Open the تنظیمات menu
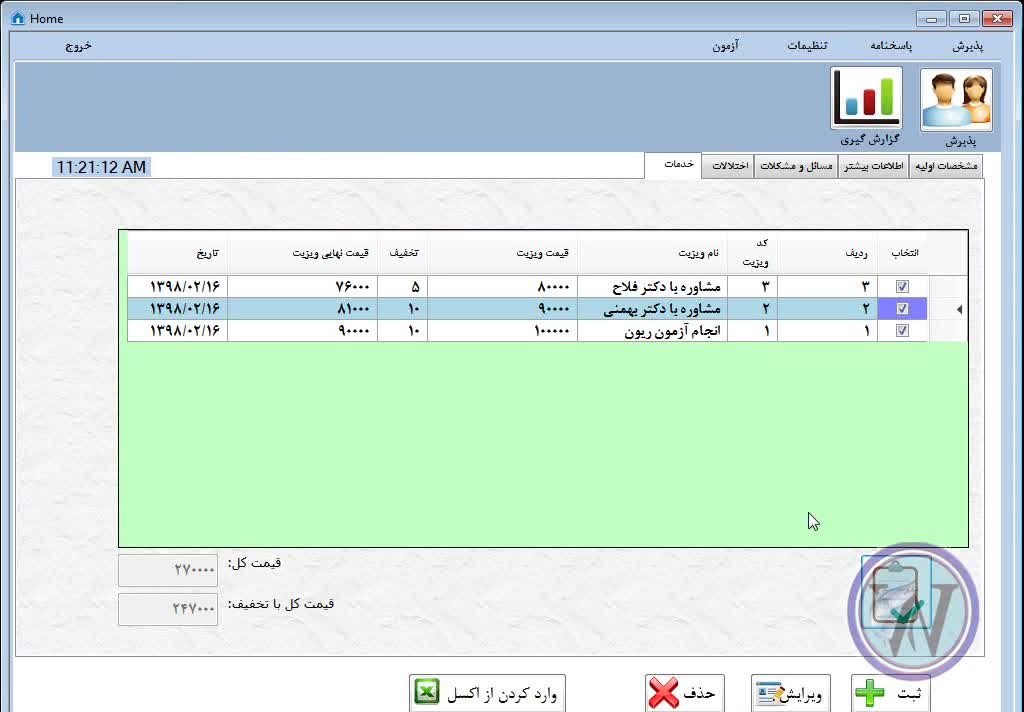The image size is (1024, 712). click(806, 46)
